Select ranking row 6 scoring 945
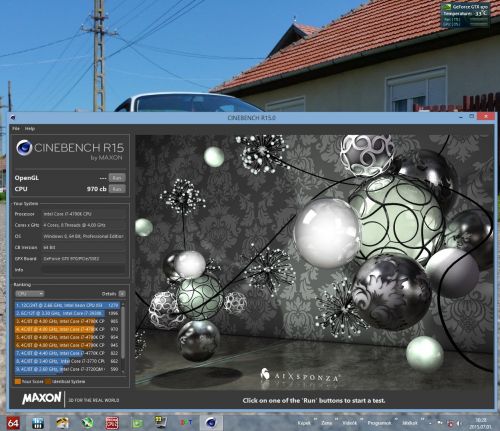Screen dimensions: 500x431 [67, 345]
